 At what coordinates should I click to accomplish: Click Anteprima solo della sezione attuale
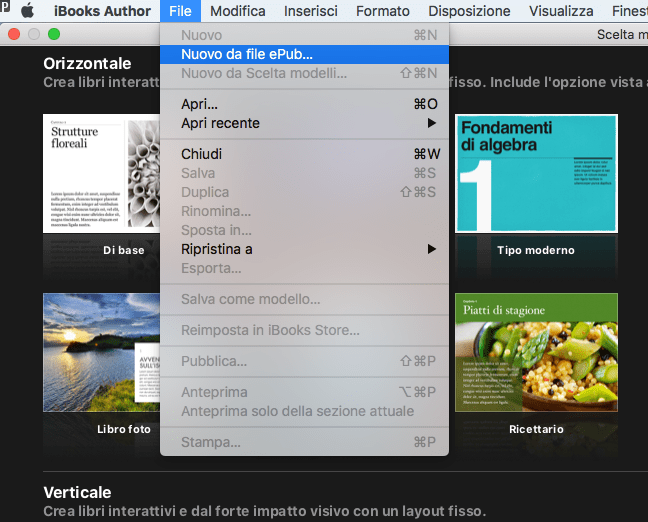coord(304,411)
